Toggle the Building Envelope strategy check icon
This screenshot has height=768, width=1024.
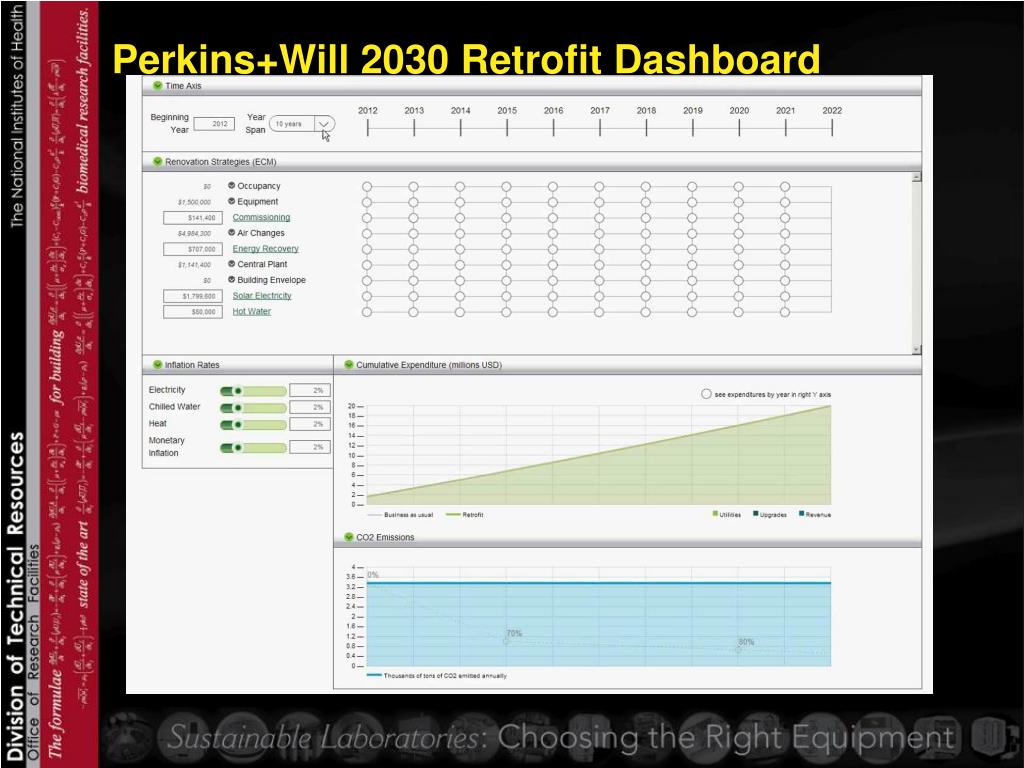pos(231,280)
